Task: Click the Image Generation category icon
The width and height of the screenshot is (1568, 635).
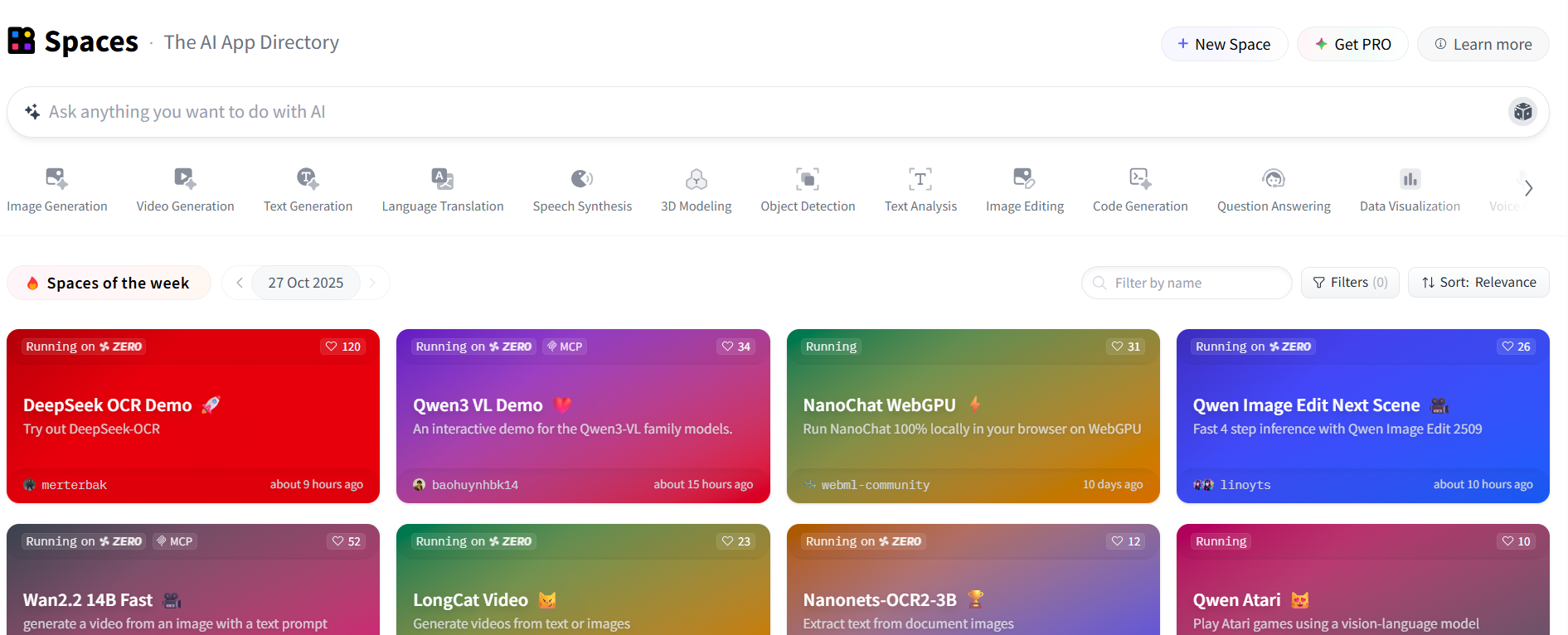Action: tap(56, 178)
